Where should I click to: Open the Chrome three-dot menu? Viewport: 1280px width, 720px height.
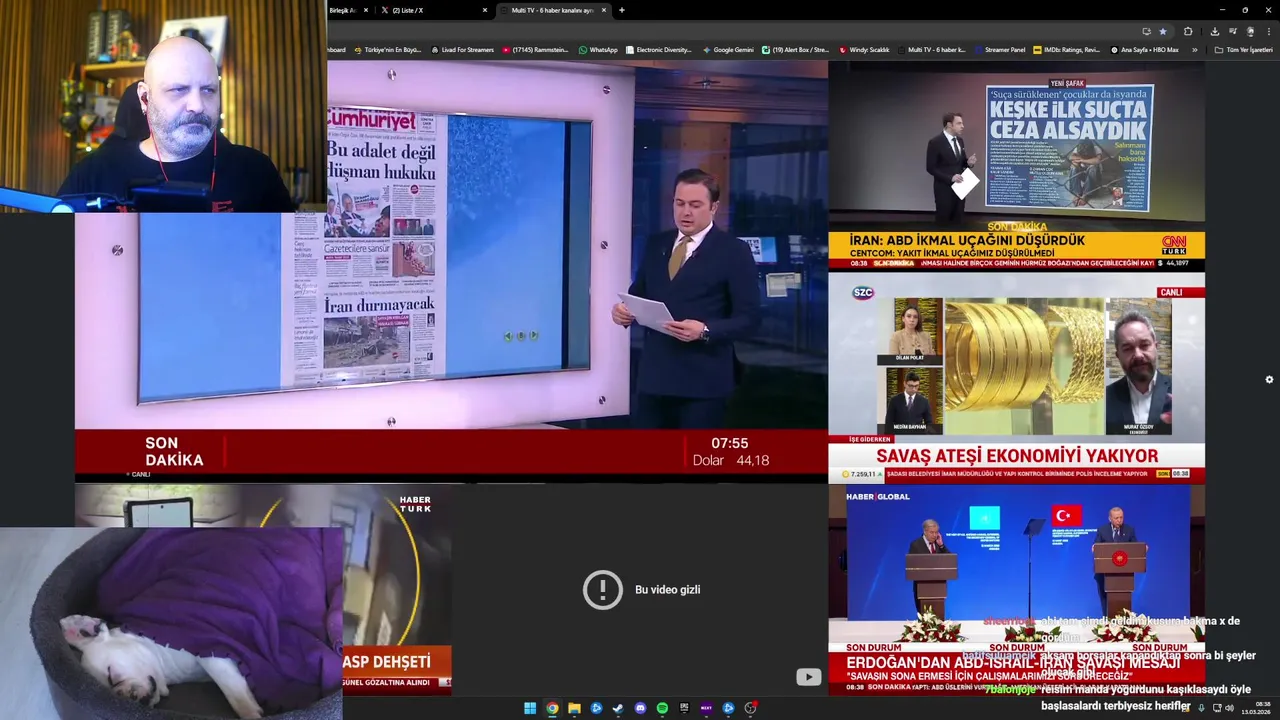[1268, 31]
